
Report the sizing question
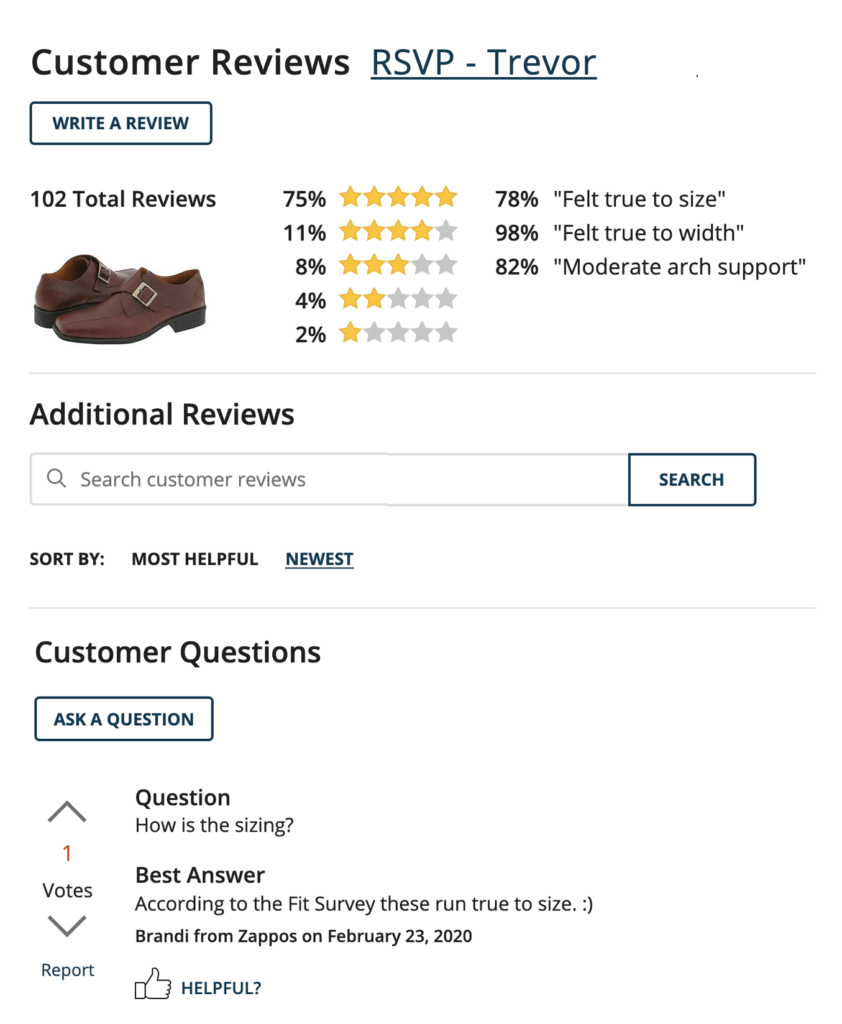click(66, 969)
